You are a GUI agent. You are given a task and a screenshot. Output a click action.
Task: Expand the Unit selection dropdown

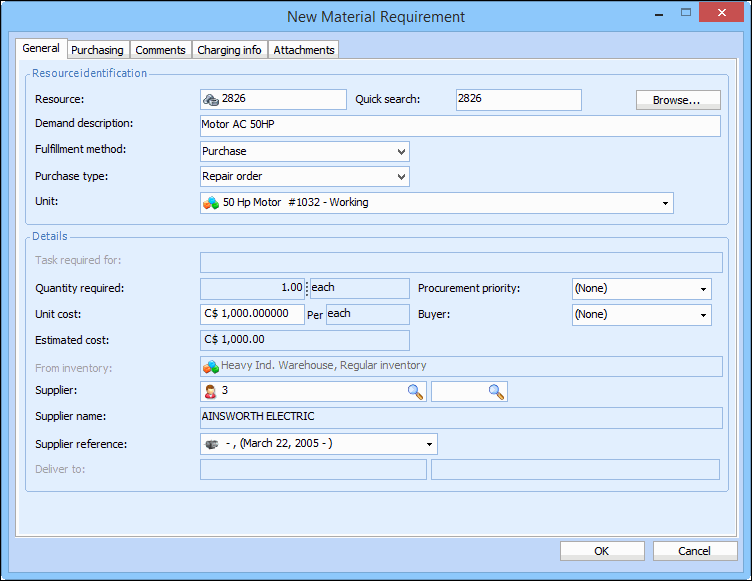pos(666,203)
